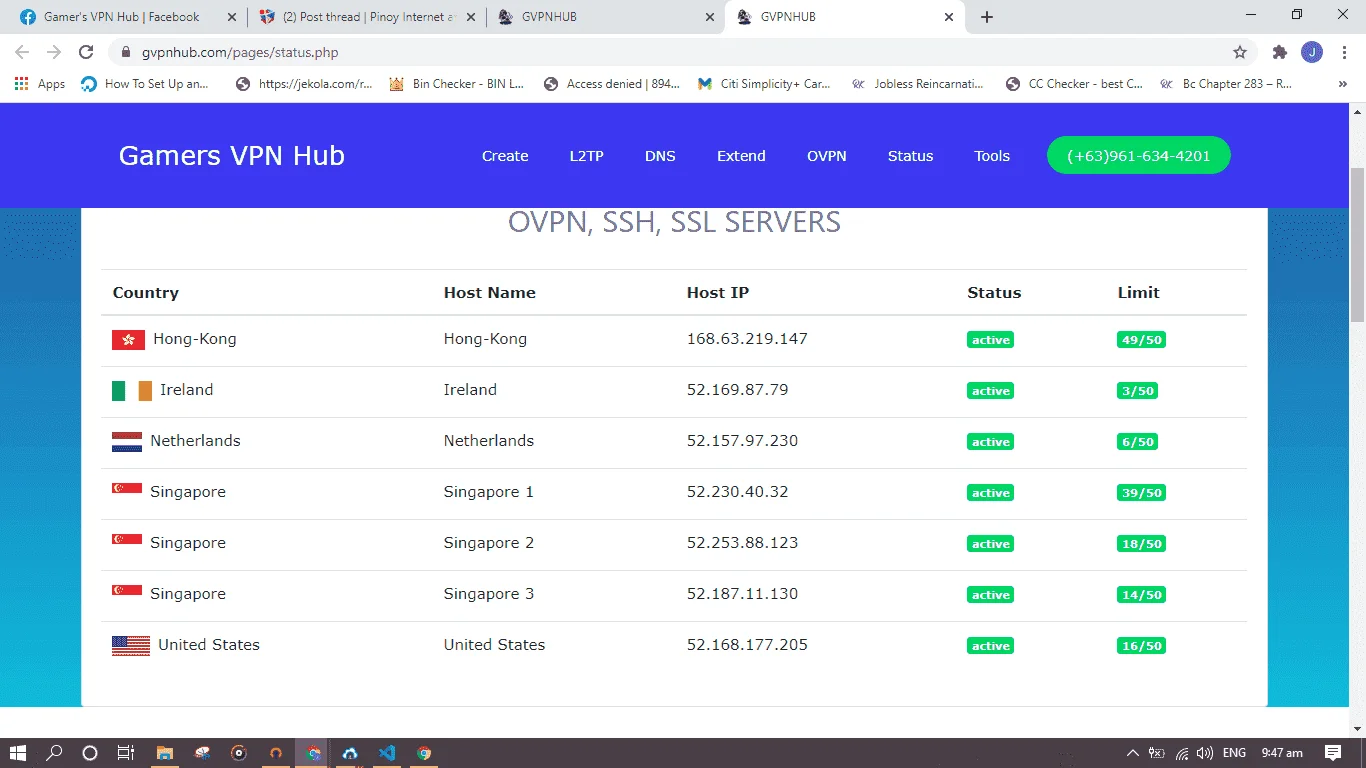Open Visual Studio Code from the taskbar
Image resolution: width=1366 pixels, height=768 pixels.
(x=387, y=753)
